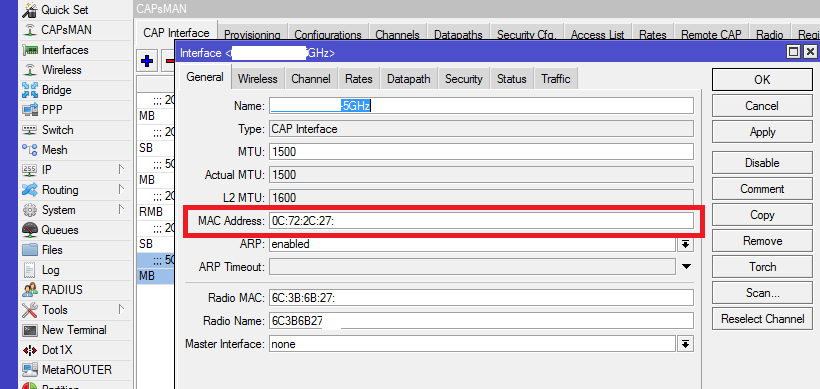Click the Radio Name field

coord(481,321)
